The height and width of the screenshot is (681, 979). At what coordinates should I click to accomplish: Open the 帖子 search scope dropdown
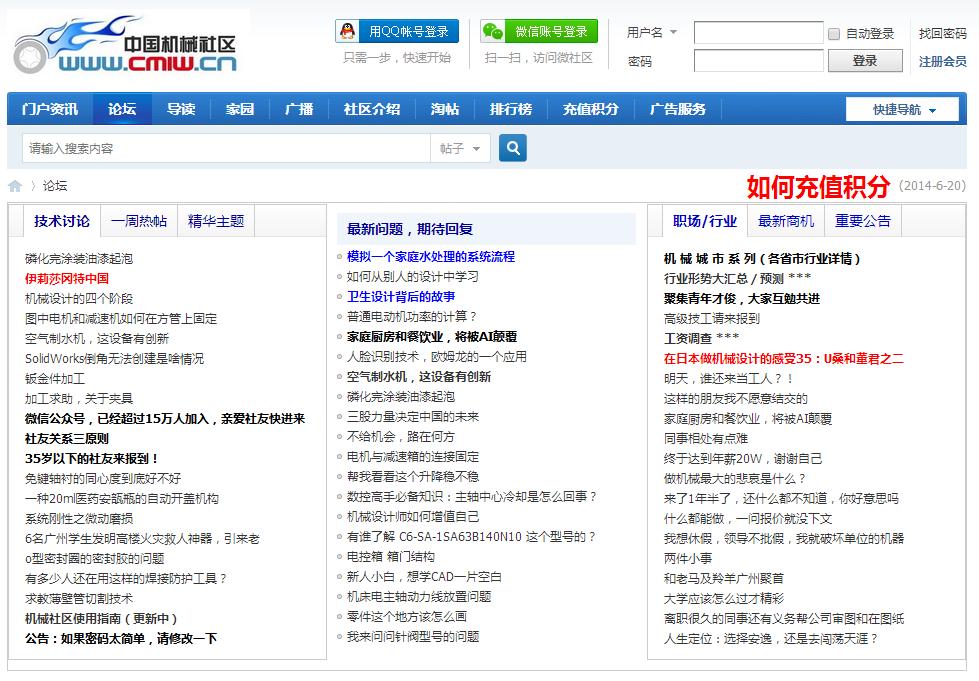[457, 146]
